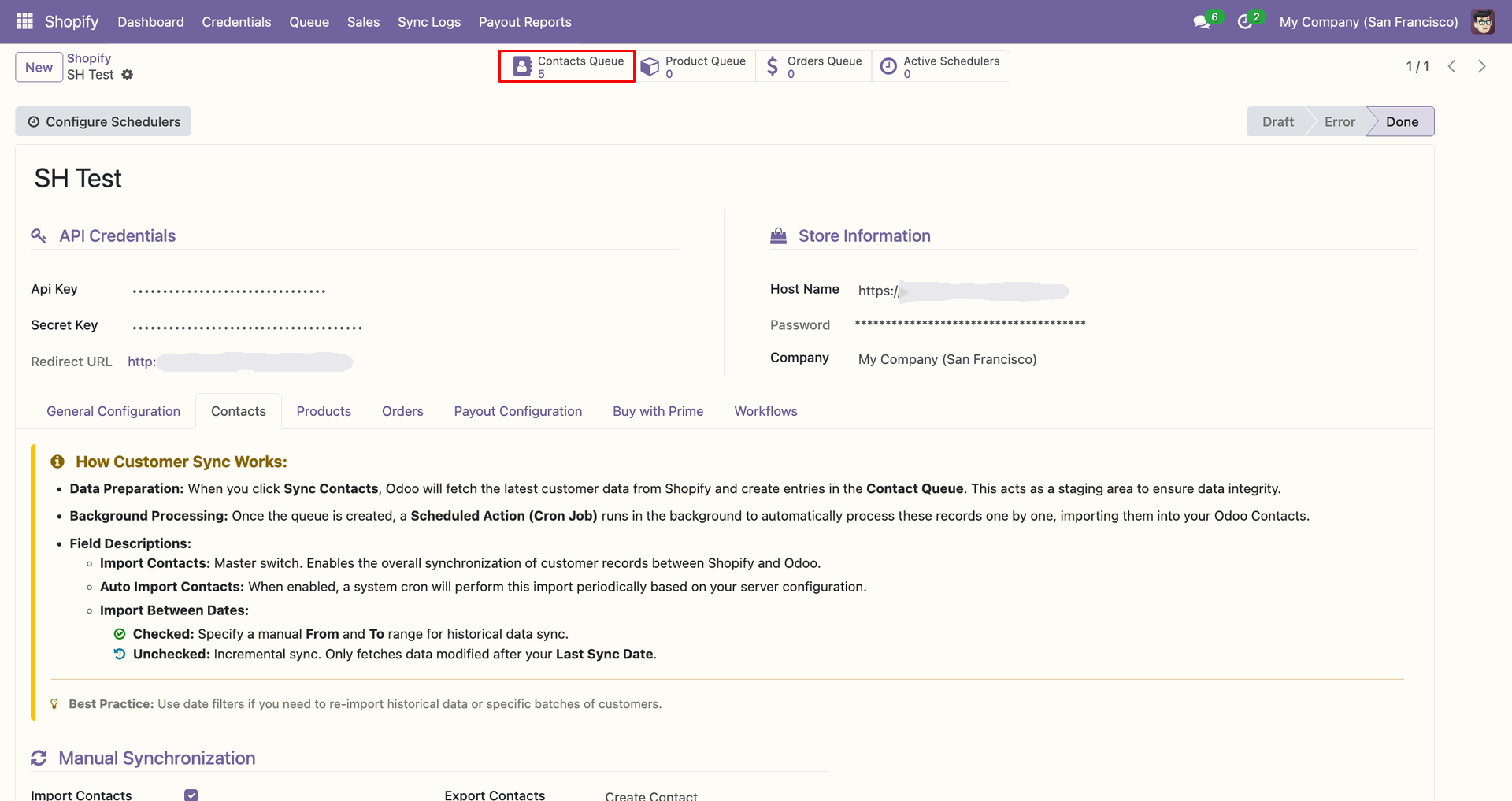This screenshot has width=1512, height=801.
Task: Open the Active Schedulers stat button
Action: point(940,66)
